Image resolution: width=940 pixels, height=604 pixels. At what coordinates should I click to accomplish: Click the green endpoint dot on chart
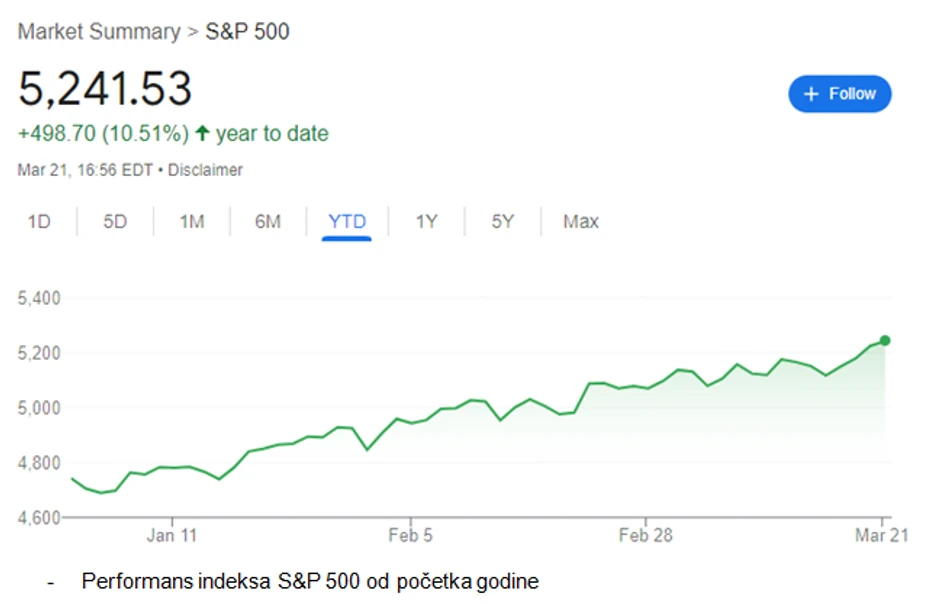pyautogui.click(x=884, y=341)
